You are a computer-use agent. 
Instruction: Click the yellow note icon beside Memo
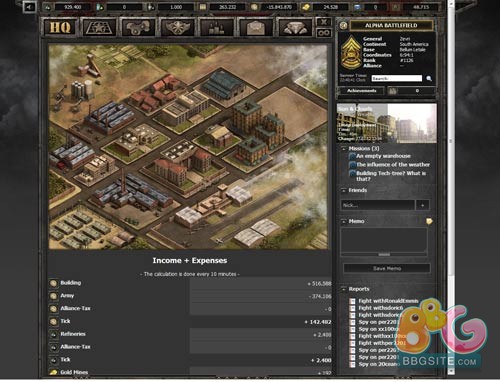[x=429, y=221]
